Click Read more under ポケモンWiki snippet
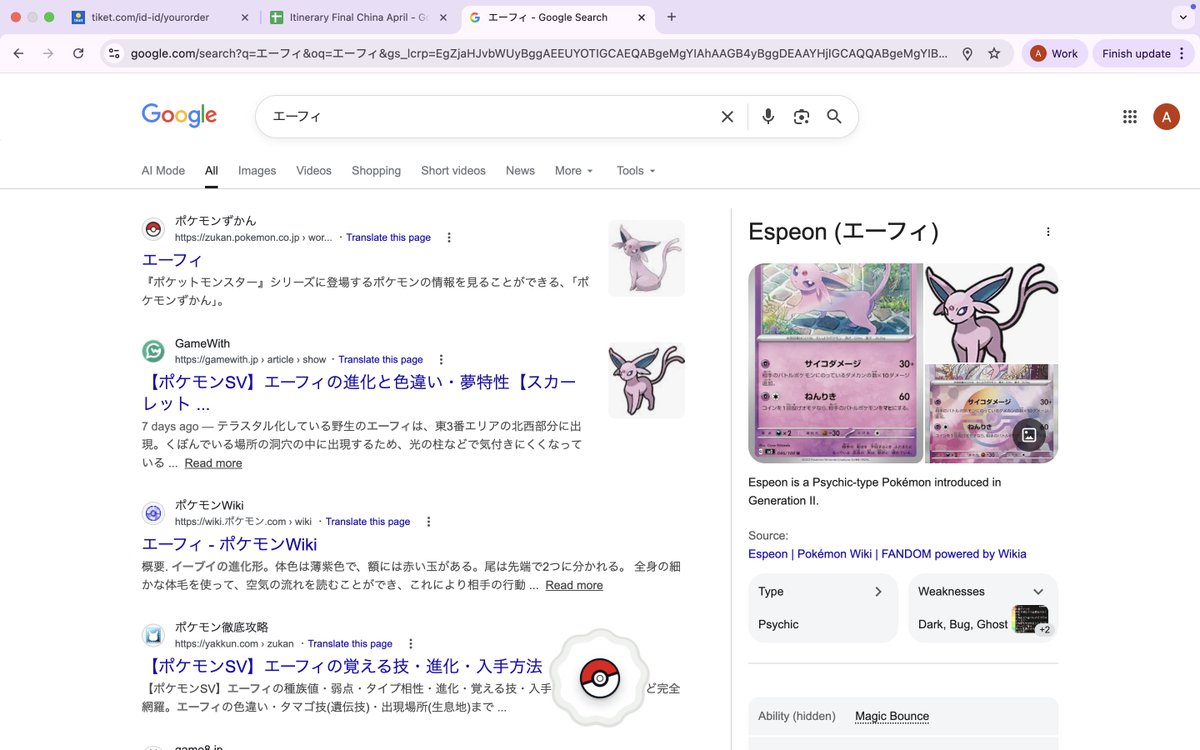 (x=574, y=586)
